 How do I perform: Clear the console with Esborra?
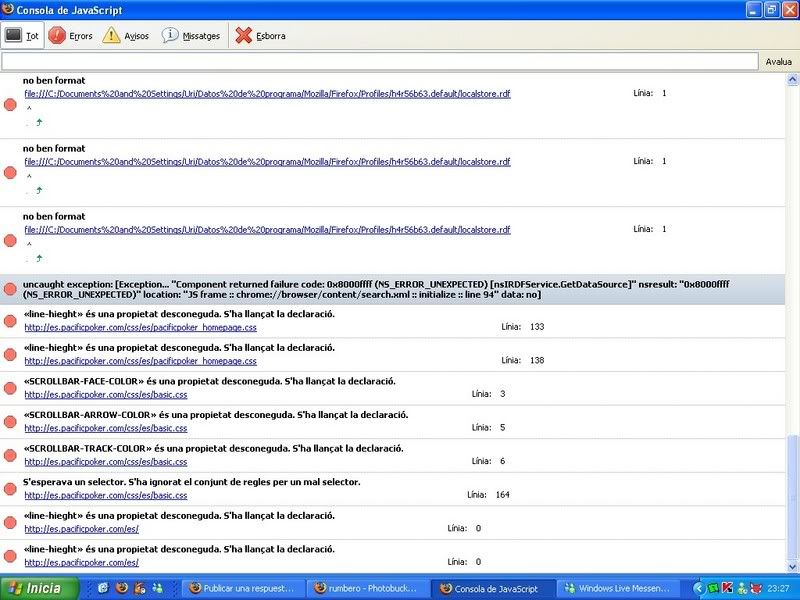point(260,36)
